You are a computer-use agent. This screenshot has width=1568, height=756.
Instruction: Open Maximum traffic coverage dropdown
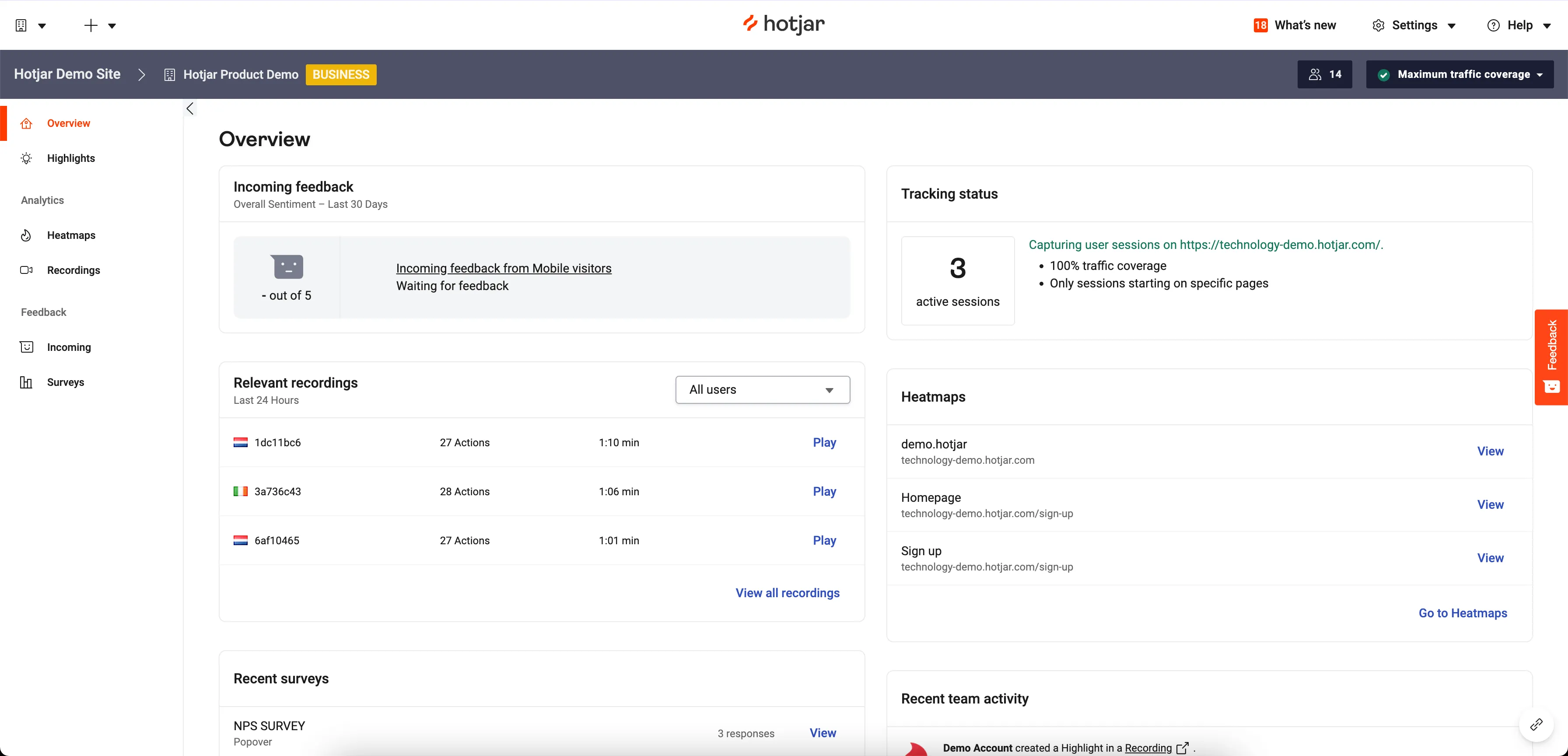point(1459,74)
